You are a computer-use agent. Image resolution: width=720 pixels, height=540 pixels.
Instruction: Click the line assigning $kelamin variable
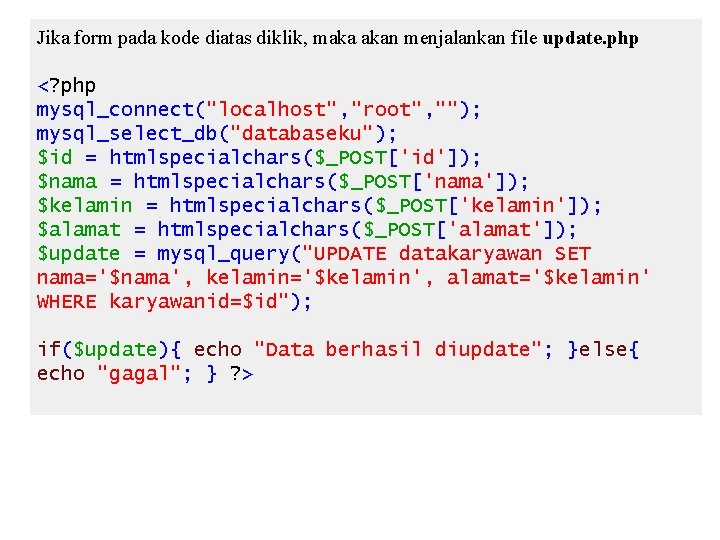point(319,205)
